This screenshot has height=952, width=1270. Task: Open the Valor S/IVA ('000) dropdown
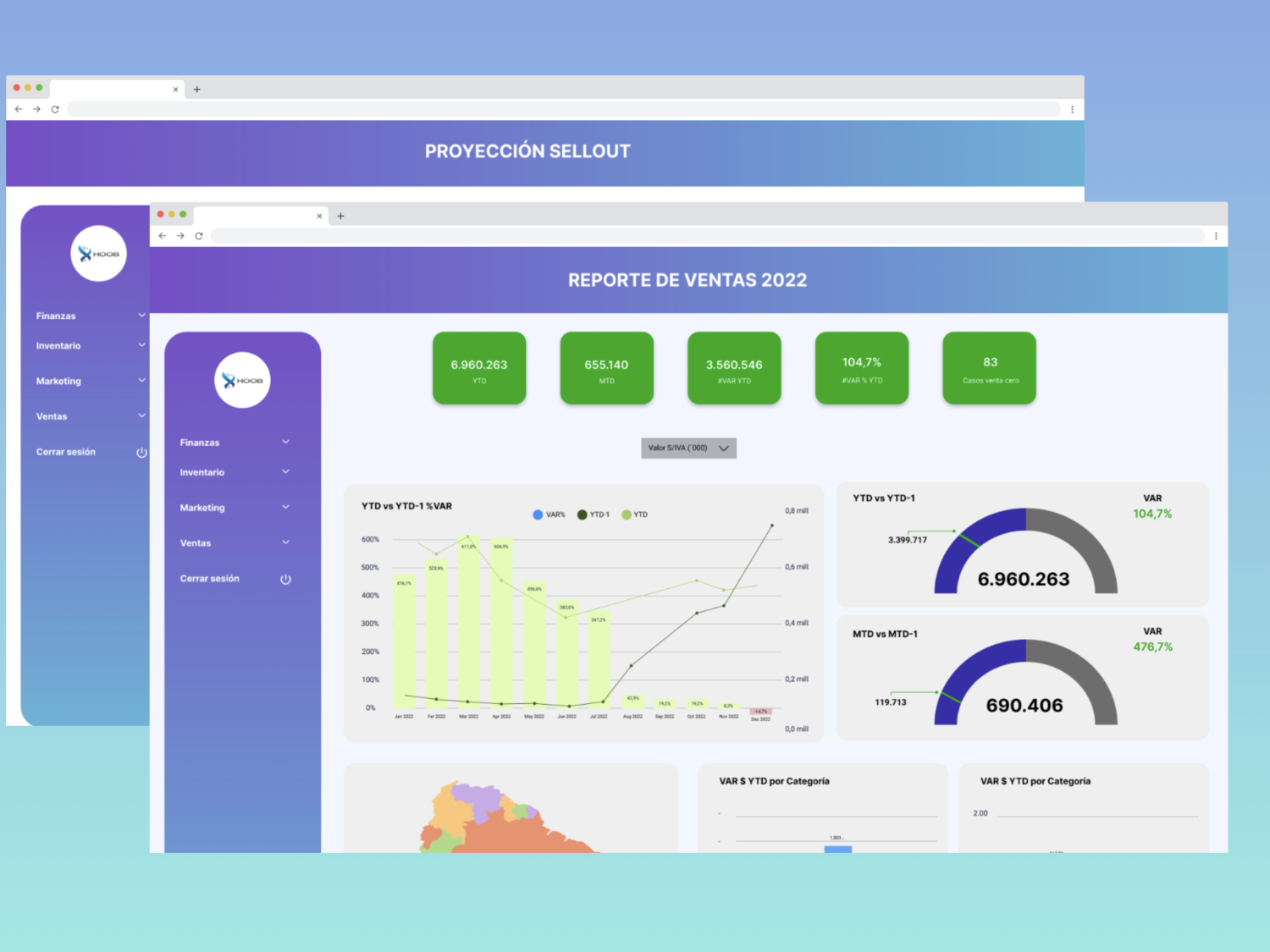tap(688, 448)
